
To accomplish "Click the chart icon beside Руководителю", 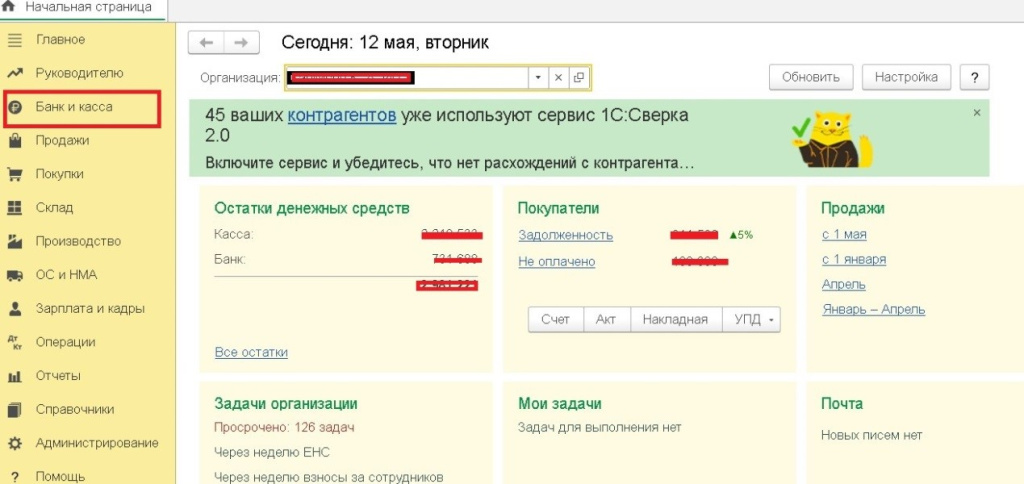I will 14,73.
